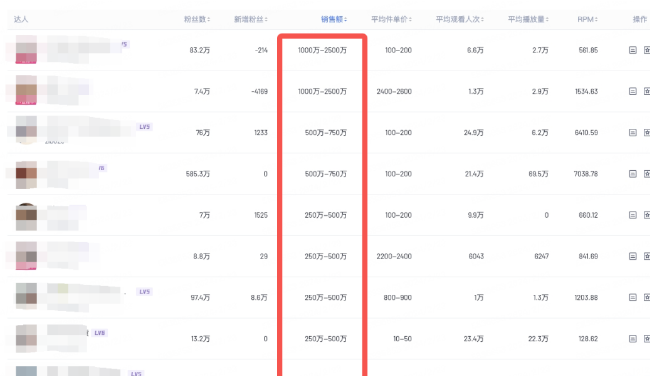The height and width of the screenshot is (376, 650).
Task: Select new fans value 8.6万
Action: 259,298
